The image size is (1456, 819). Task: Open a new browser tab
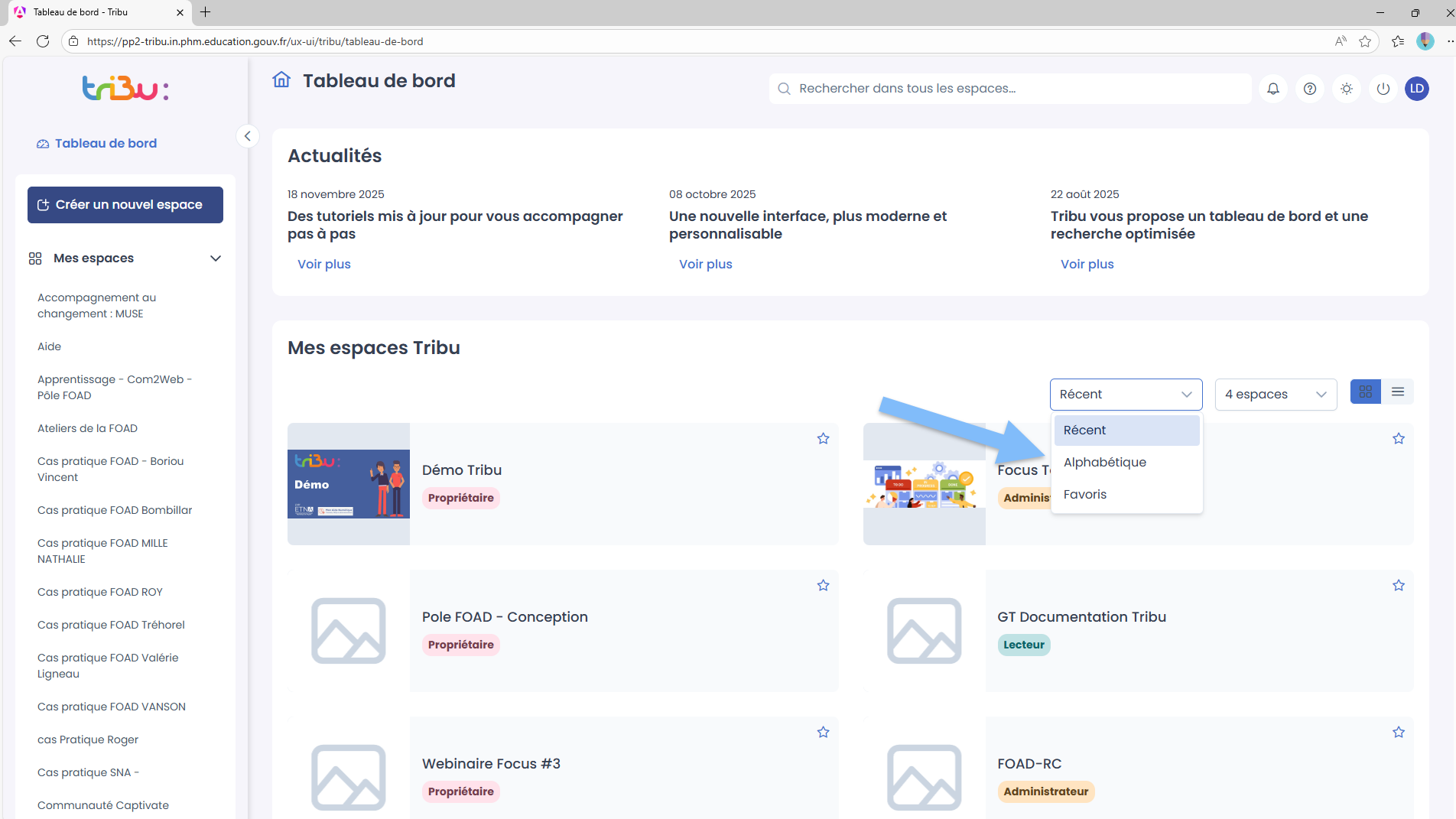[x=206, y=12]
